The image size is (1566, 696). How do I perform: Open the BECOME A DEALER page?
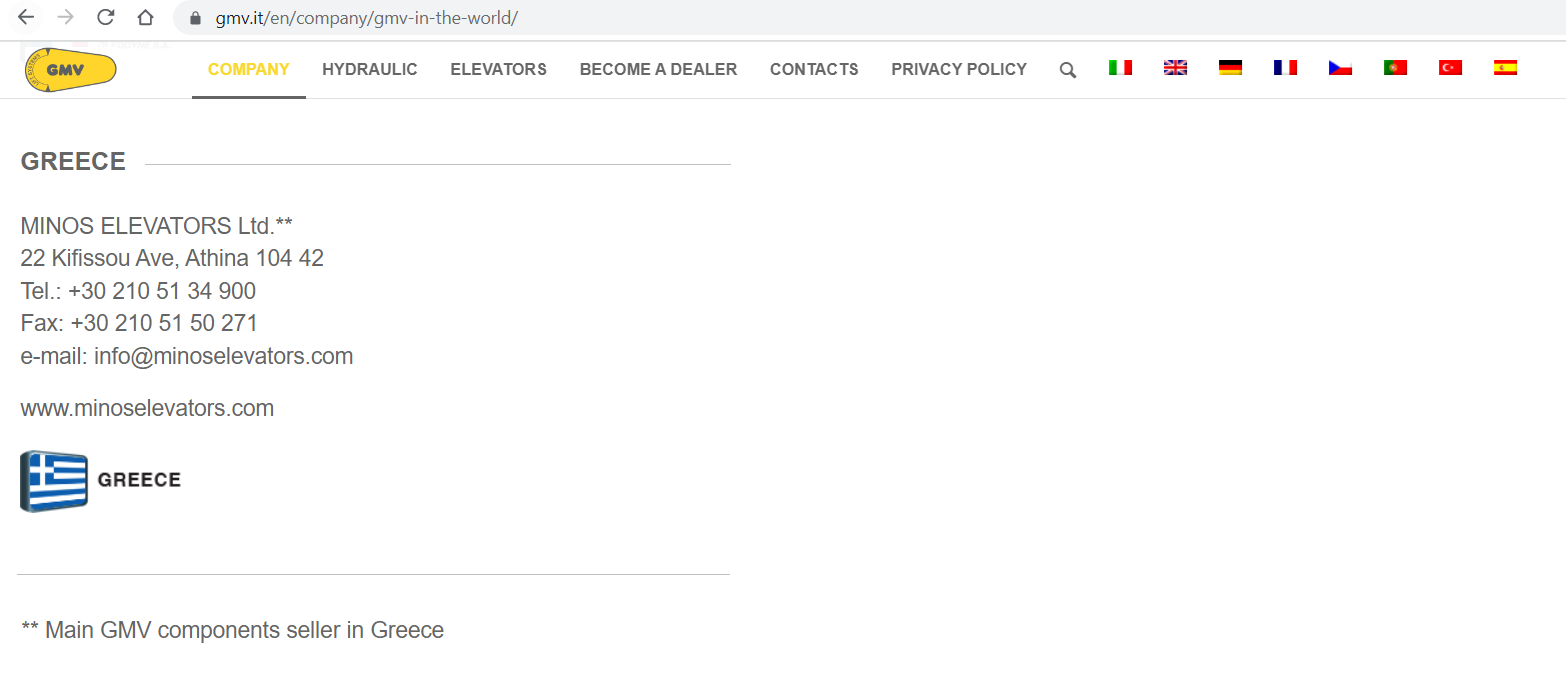coord(658,70)
